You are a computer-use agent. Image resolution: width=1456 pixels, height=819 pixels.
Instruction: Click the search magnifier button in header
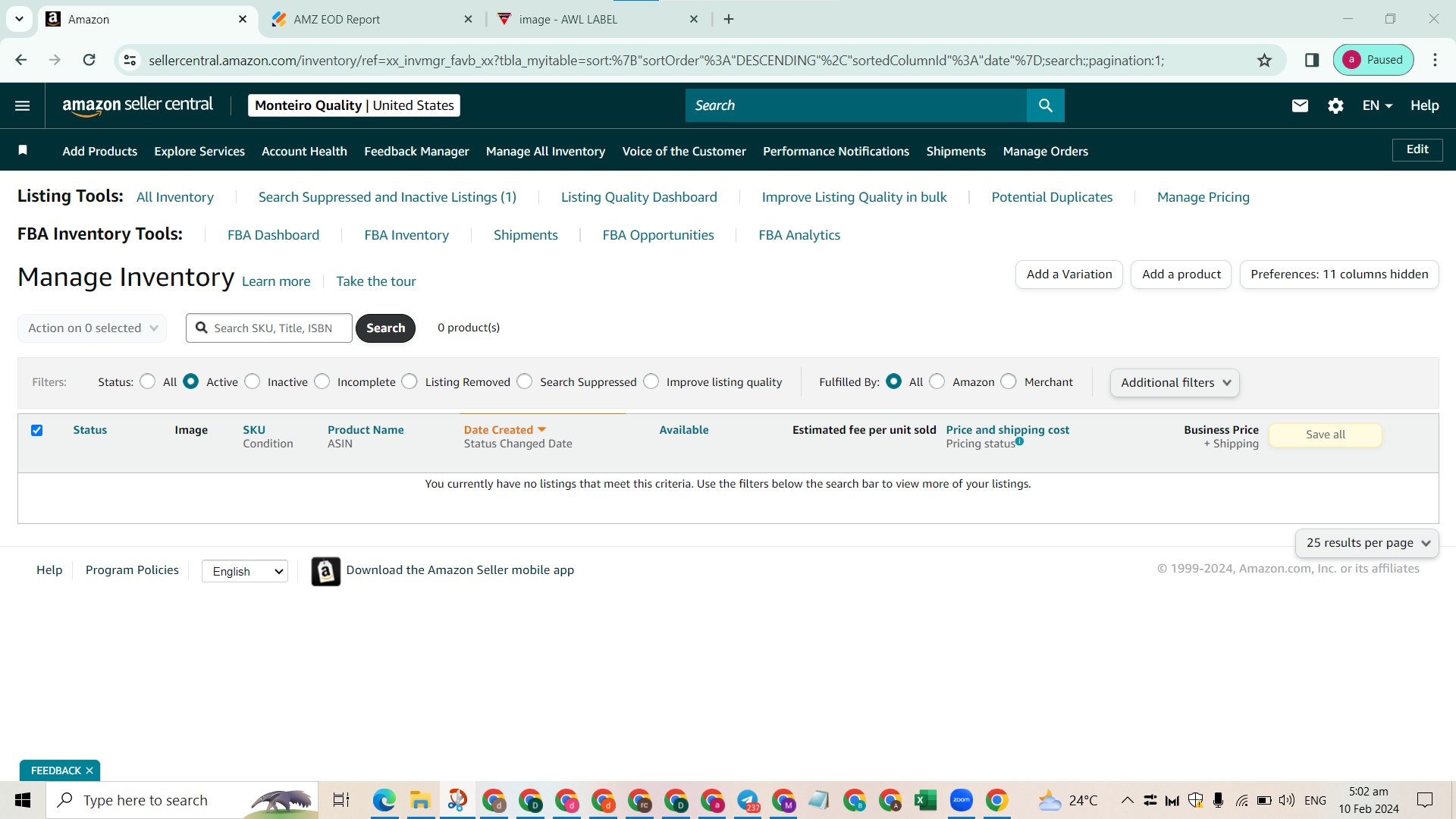tap(1045, 105)
